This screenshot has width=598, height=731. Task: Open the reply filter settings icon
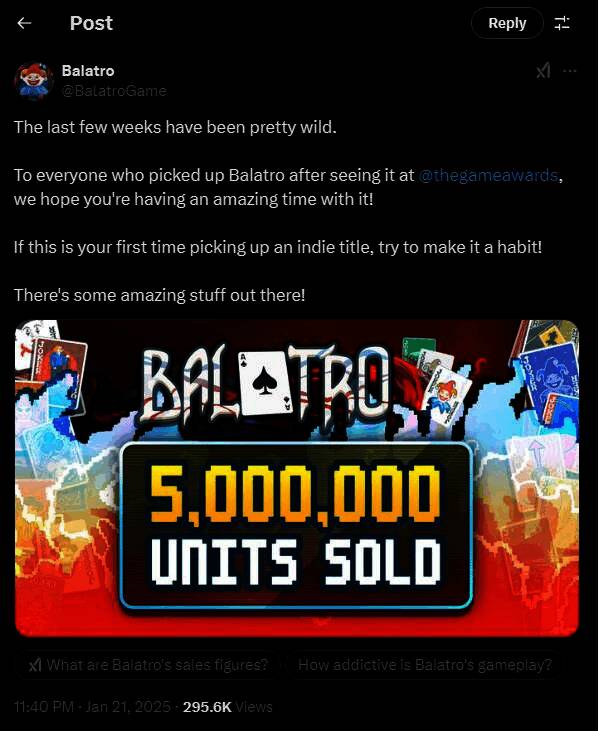pyautogui.click(x=562, y=23)
